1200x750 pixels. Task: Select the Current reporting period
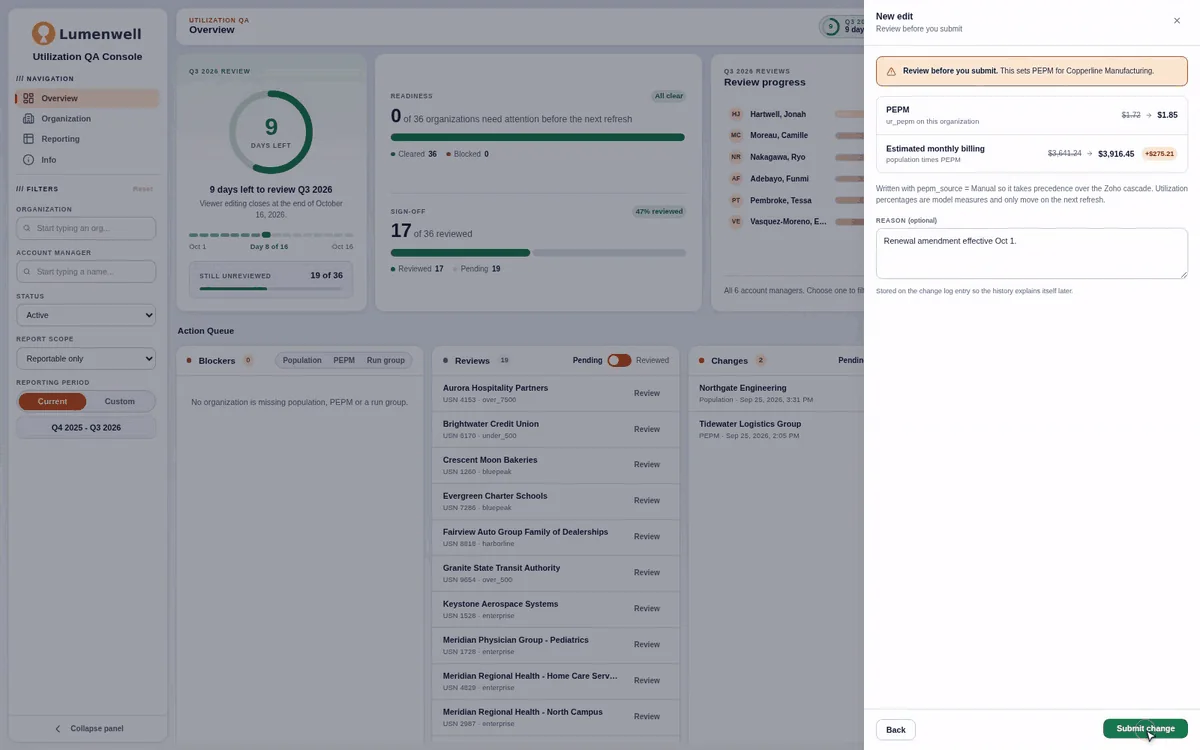click(x=53, y=401)
